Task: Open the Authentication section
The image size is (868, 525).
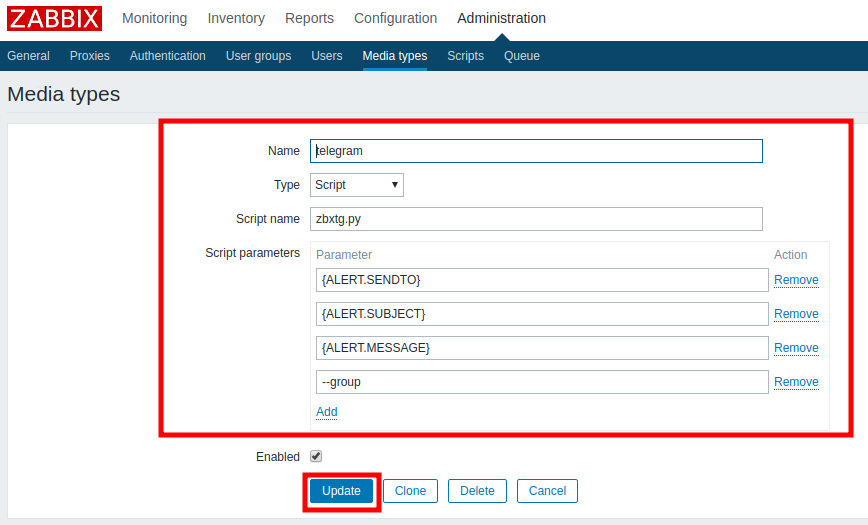Action: click(167, 56)
